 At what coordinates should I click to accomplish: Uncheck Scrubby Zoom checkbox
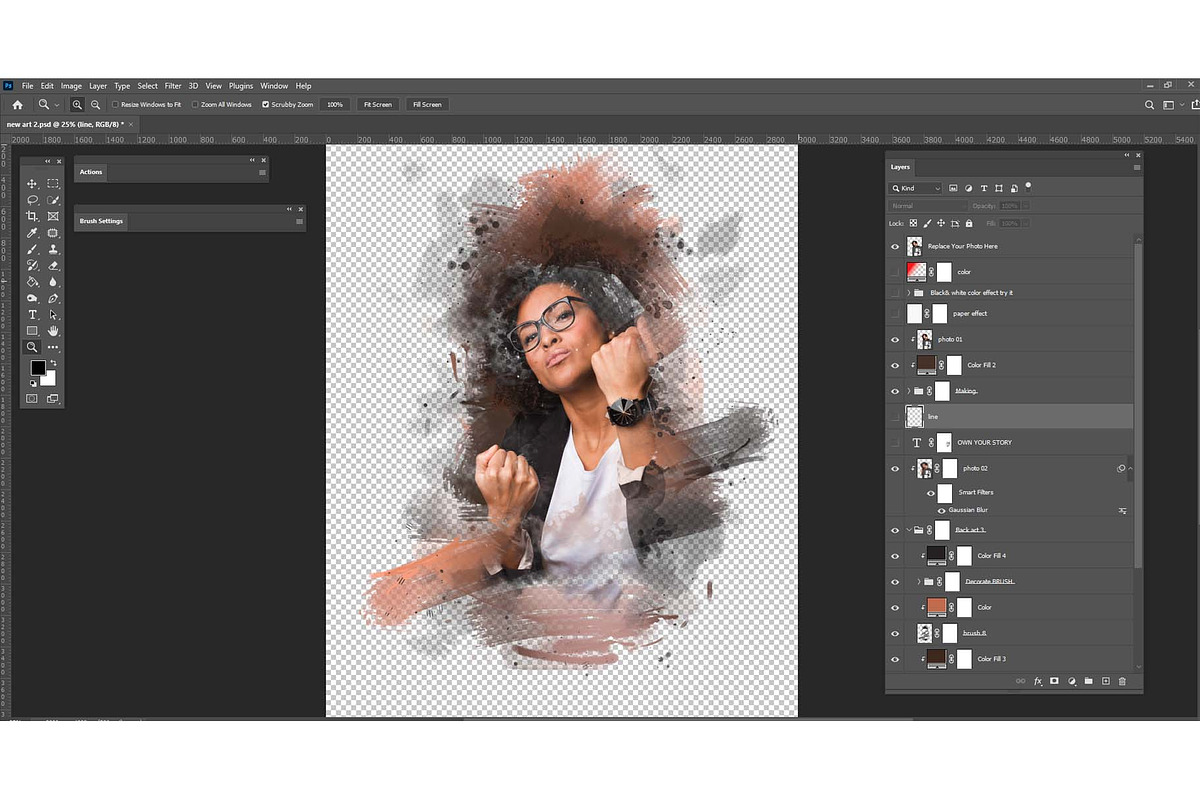(265, 104)
